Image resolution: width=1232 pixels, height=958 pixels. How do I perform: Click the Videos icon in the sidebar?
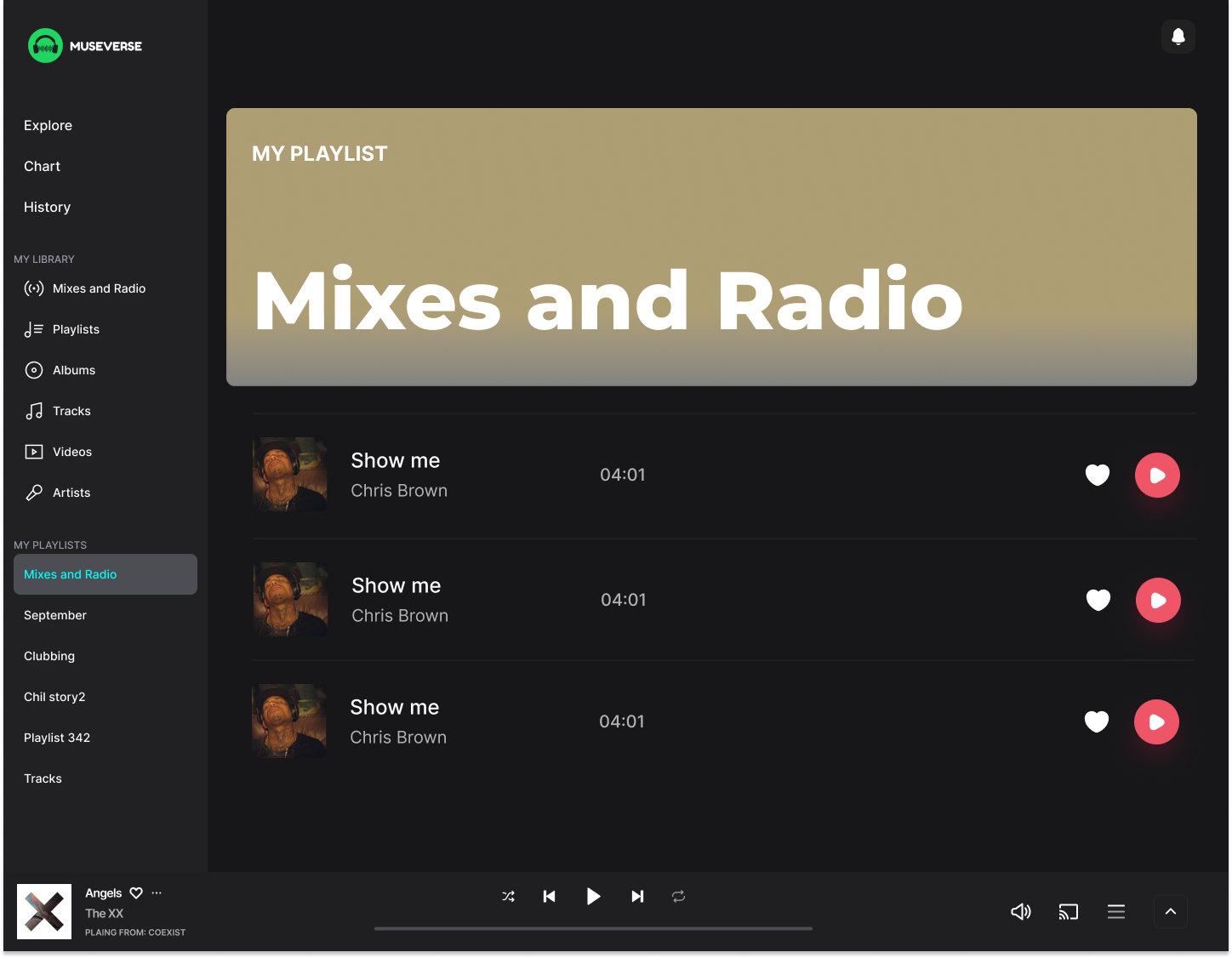pos(34,452)
